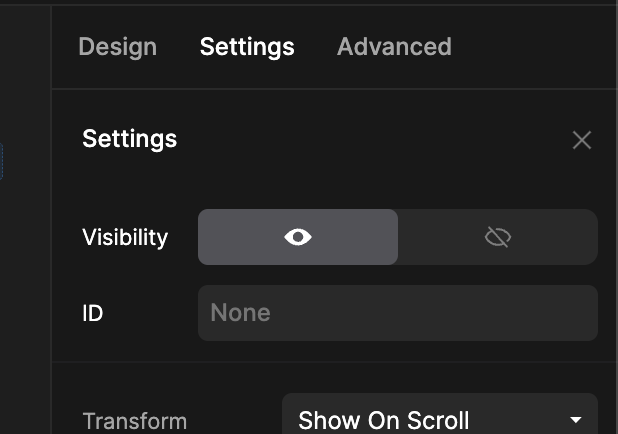Dismiss the panel via the X icon
This screenshot has height=434, width=618.
click(x=582, y=140)
